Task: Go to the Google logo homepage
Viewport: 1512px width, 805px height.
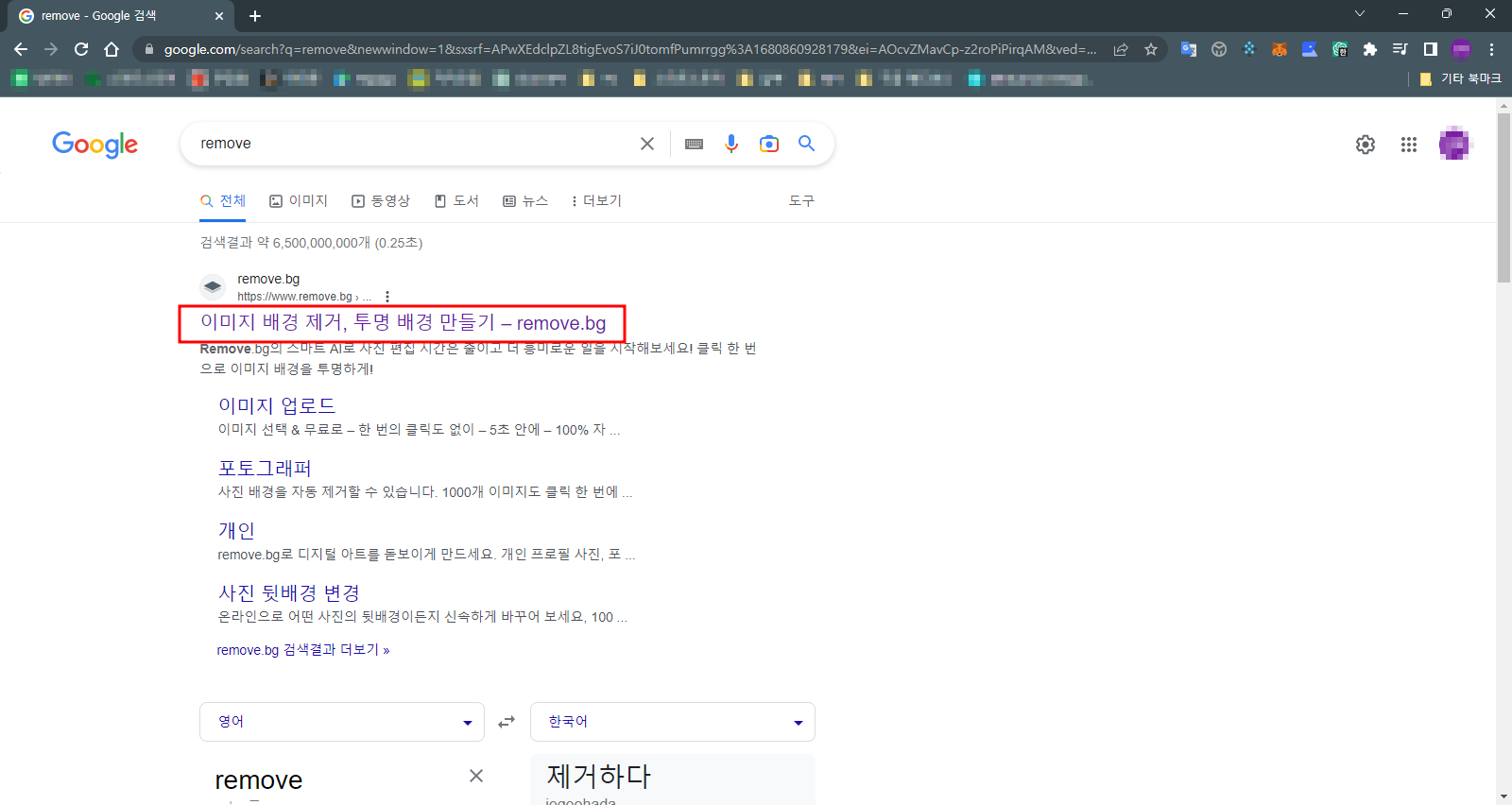Action: point(94,145)
